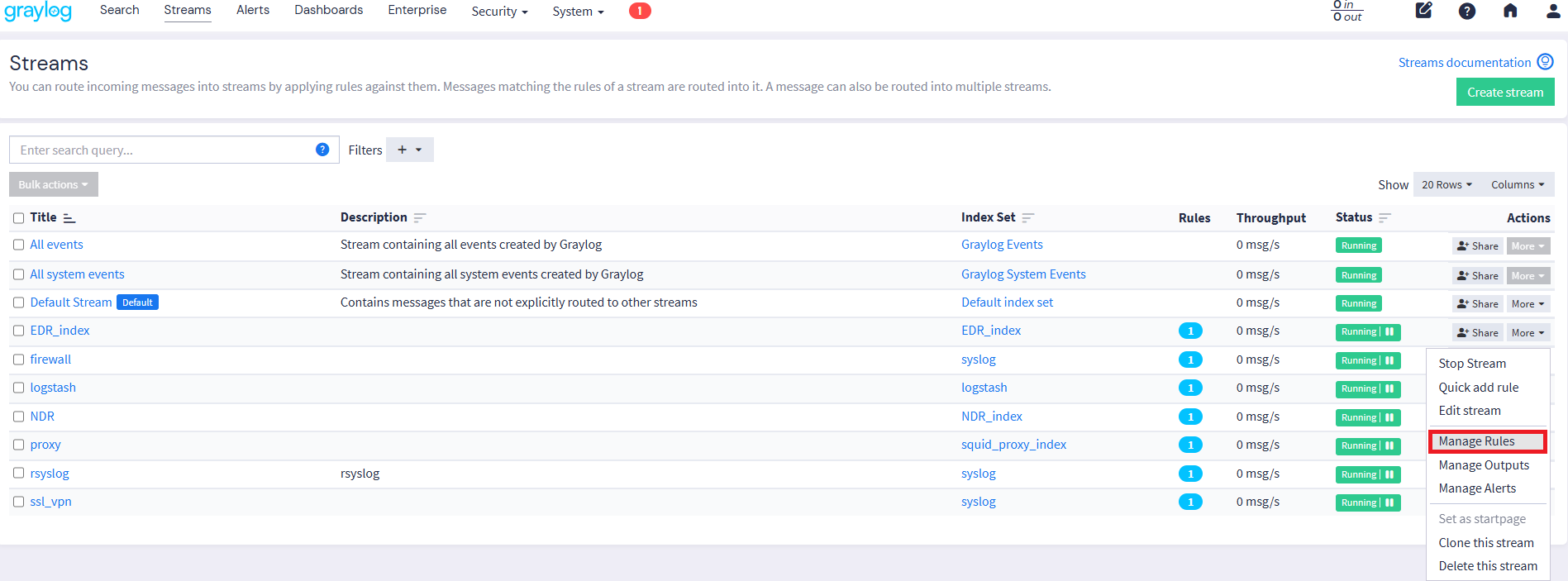Sort by Title column sort icon

69,218
